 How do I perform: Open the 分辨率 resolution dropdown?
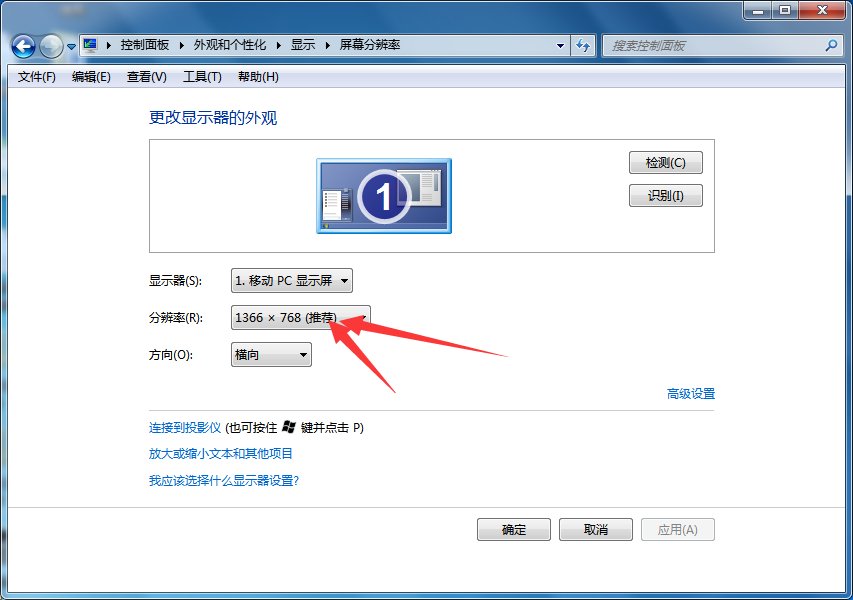[x=301, y=317]
